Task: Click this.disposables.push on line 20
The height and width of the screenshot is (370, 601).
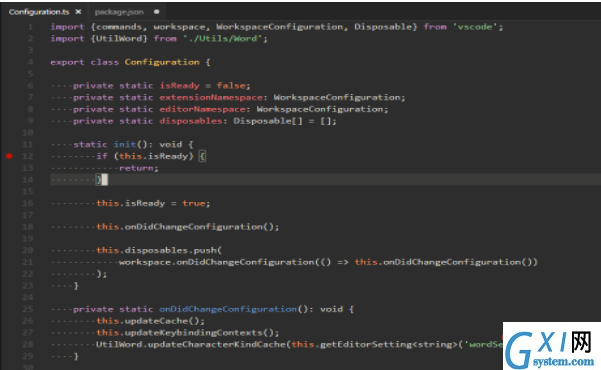Action: [157, 250]
